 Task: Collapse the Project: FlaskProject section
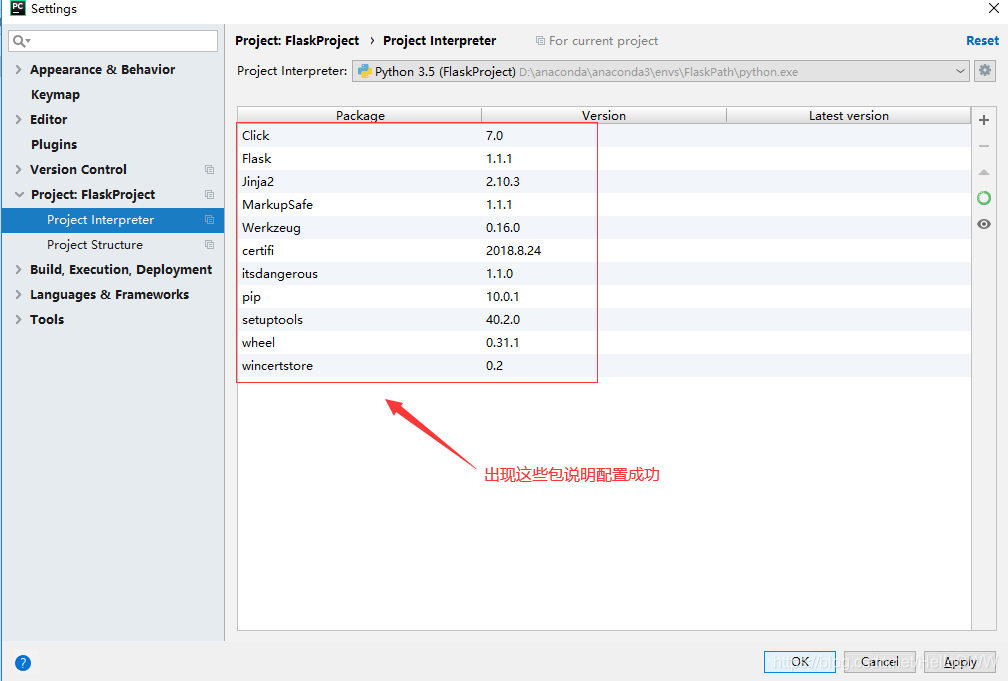19,195
